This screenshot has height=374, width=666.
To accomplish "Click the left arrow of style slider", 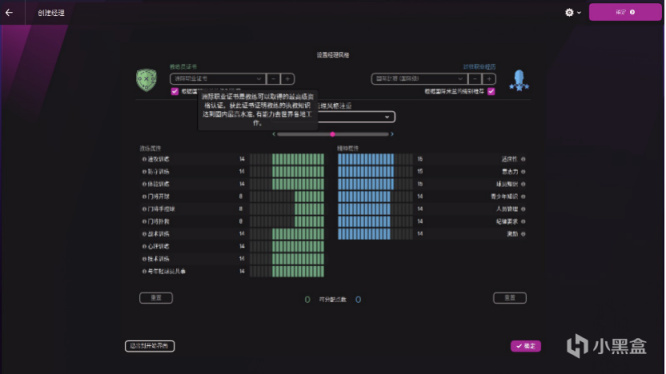I will point(274,134).
